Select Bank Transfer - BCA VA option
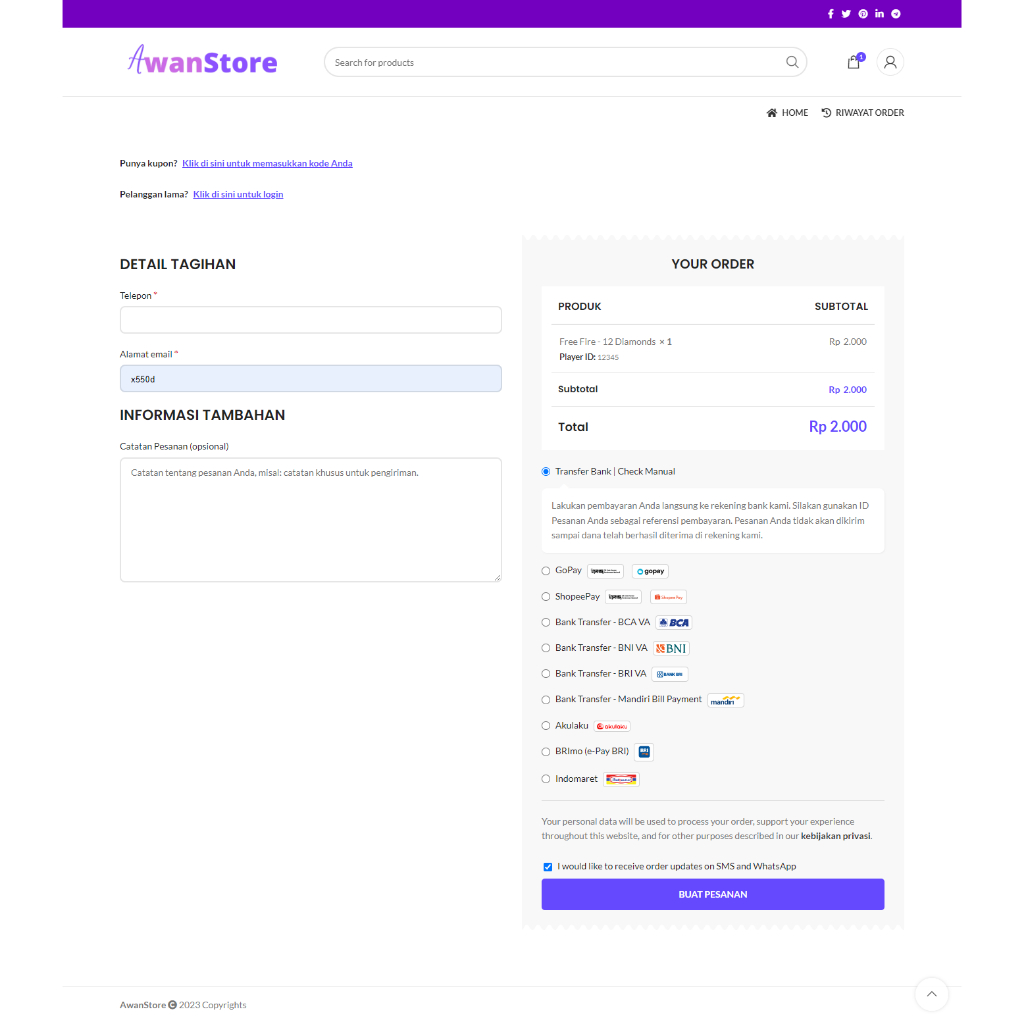 tap(546, 622)
